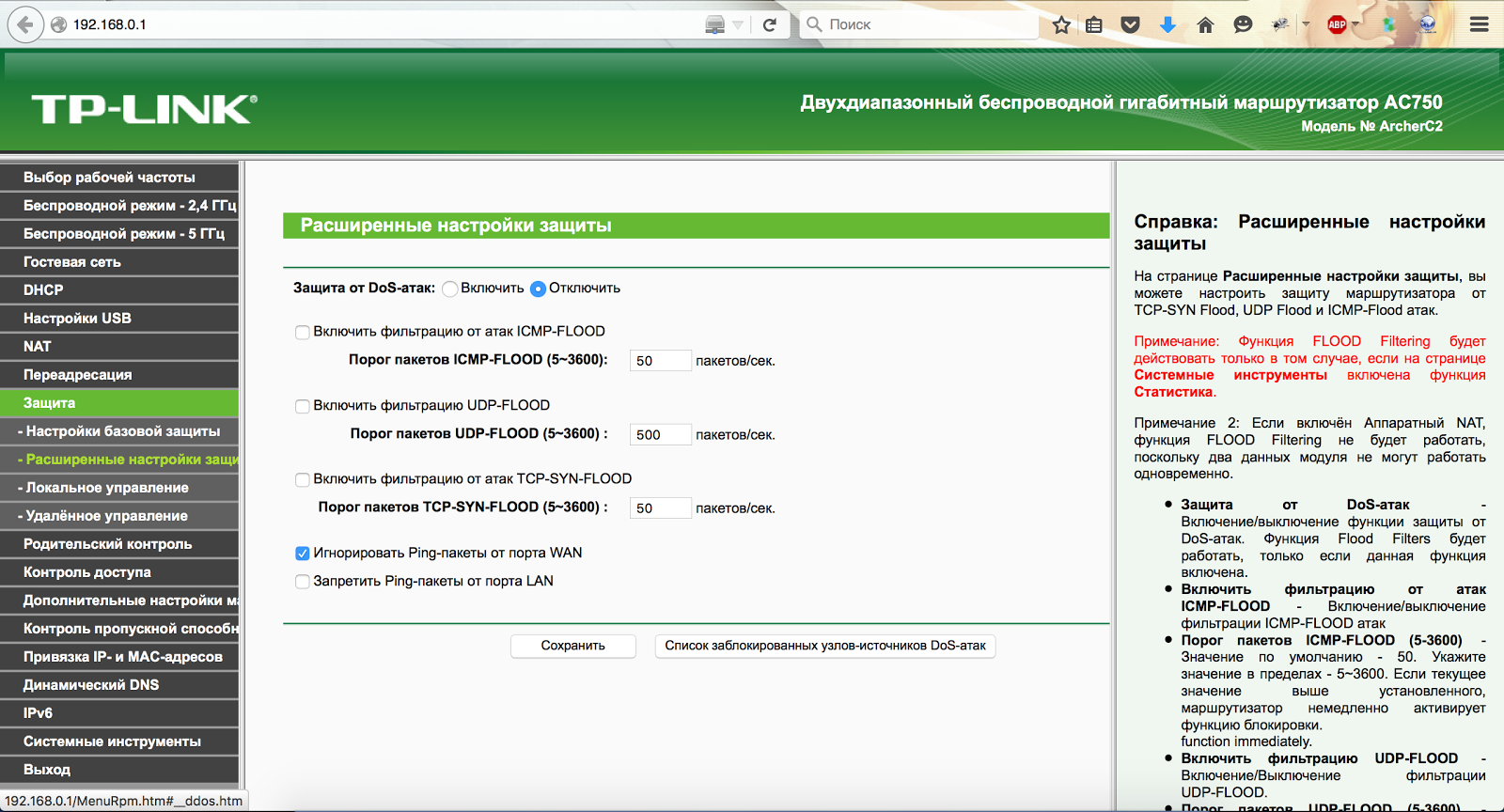The height and width of the screenshot is (812, 1504).
Task: Click the UDP-FLOOD packet threshold field
Action: [660, 434]
